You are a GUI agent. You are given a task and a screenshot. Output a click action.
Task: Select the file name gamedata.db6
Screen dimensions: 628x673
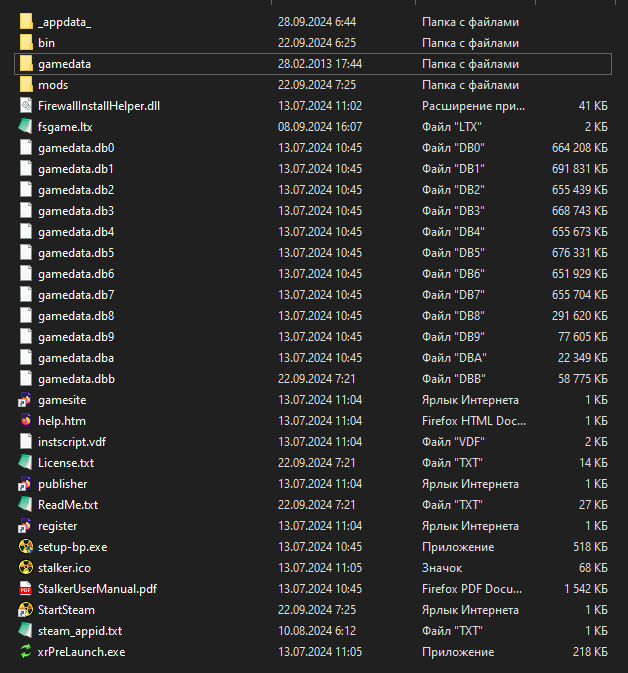pyautogui.click(x=76, y=274)
